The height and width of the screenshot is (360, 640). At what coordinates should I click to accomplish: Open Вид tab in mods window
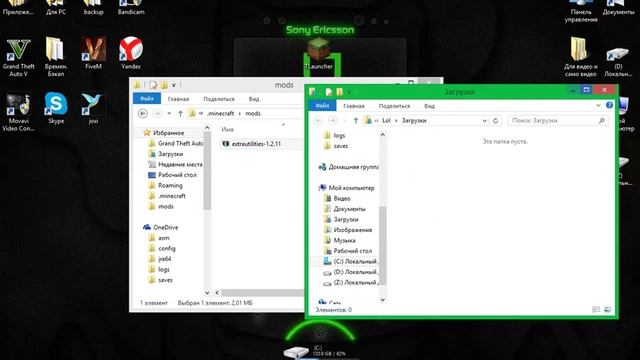[254, 99]
